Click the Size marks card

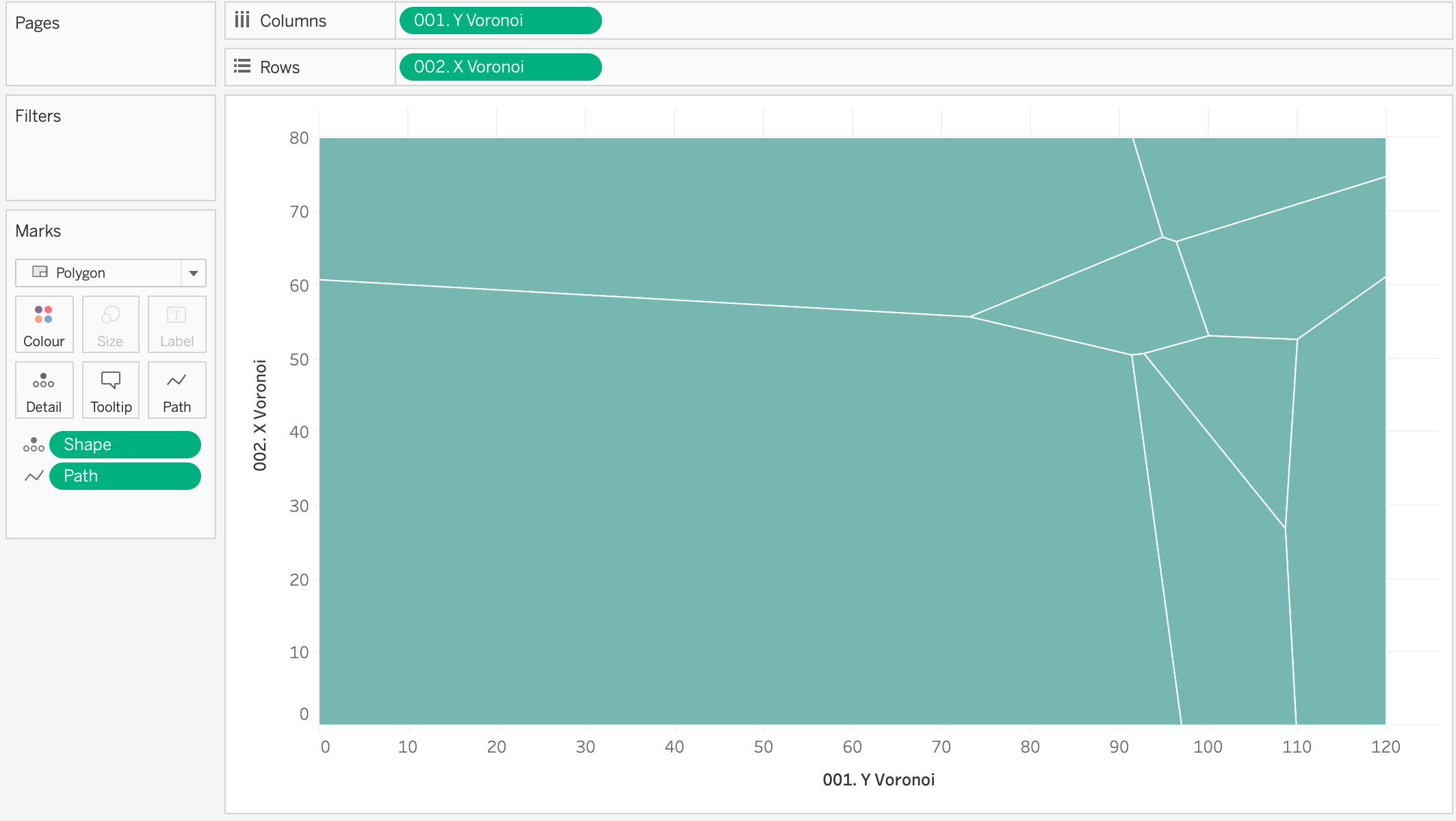[x=110, y=324]
